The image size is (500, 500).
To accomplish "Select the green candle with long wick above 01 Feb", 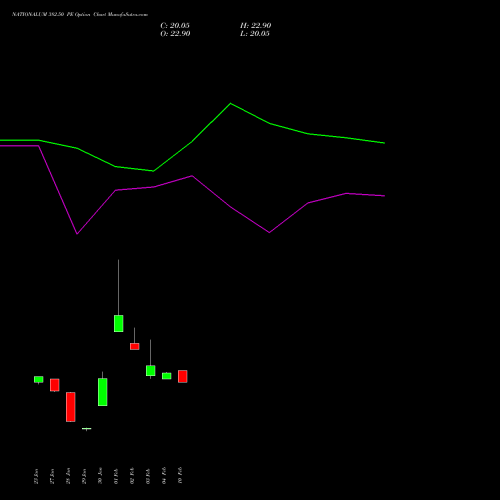I will [x=119, y=323].
